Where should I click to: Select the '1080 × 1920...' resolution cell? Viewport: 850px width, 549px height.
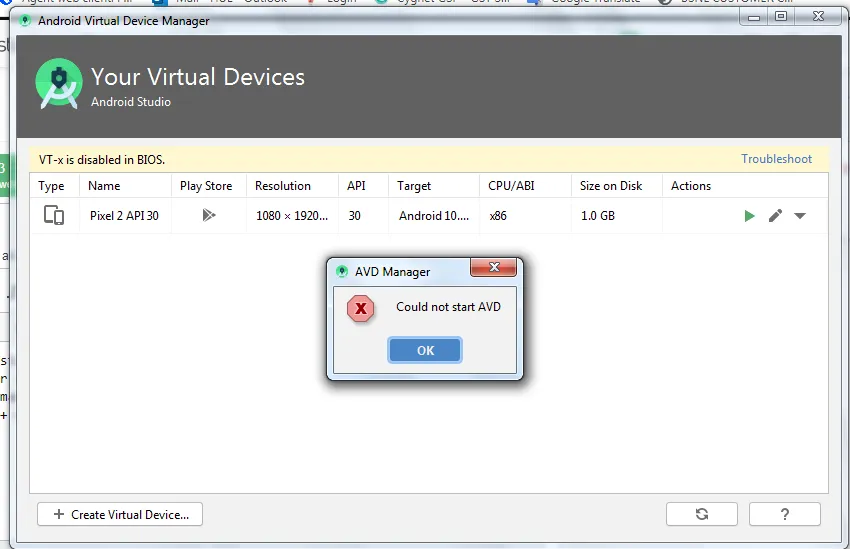click(x=292, y=216)
